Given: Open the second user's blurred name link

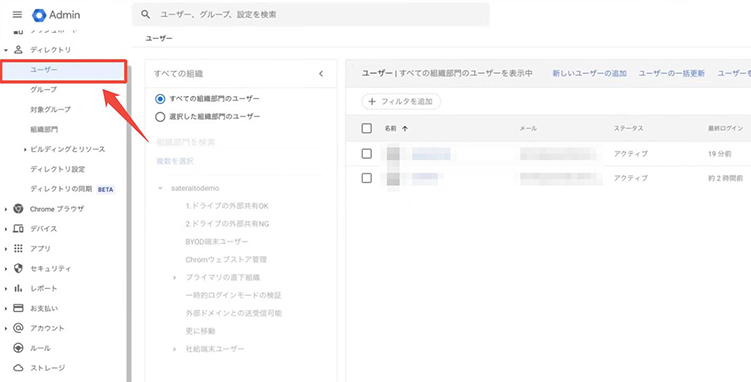Looking at the screenshot, I should tap(425, 178).
